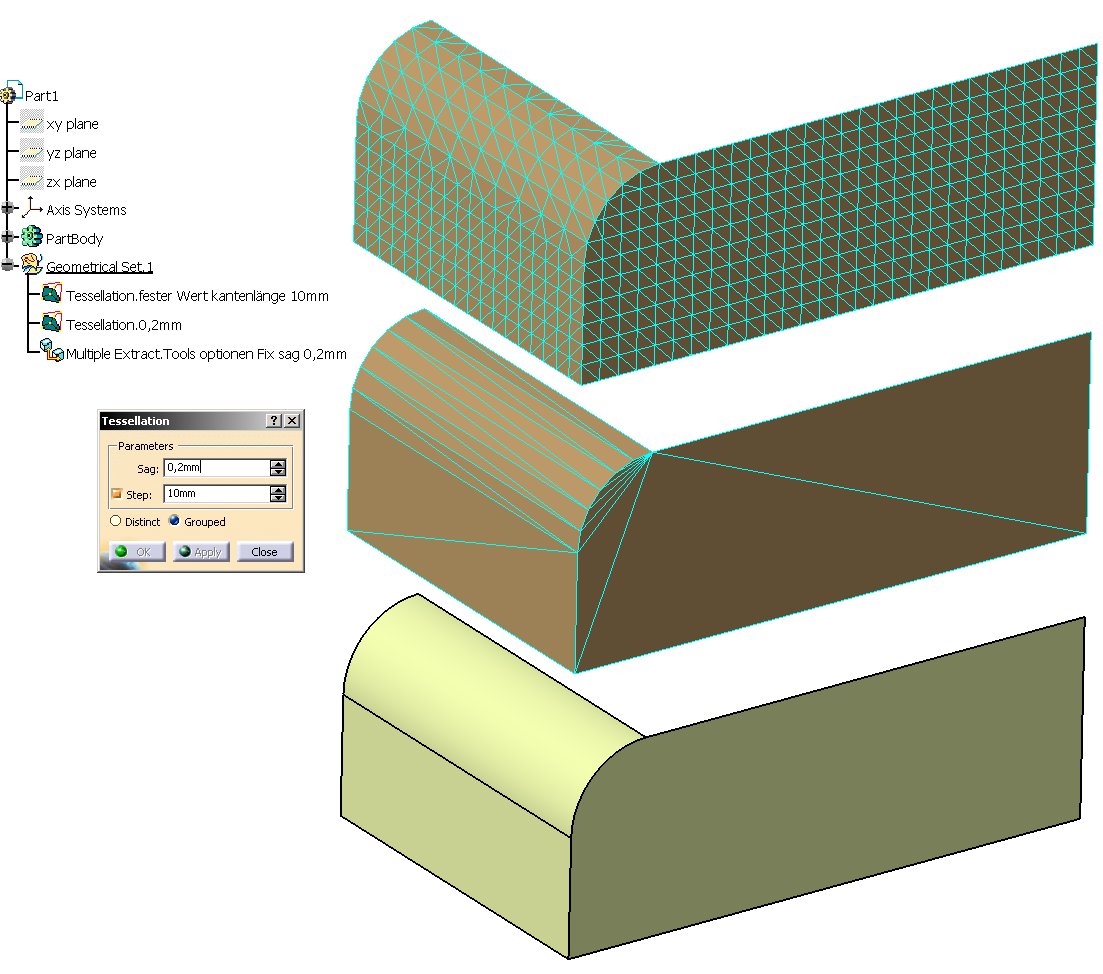
Task: Select the Tessellation.0,2mm tree label
Action: (x=125, y=325)
